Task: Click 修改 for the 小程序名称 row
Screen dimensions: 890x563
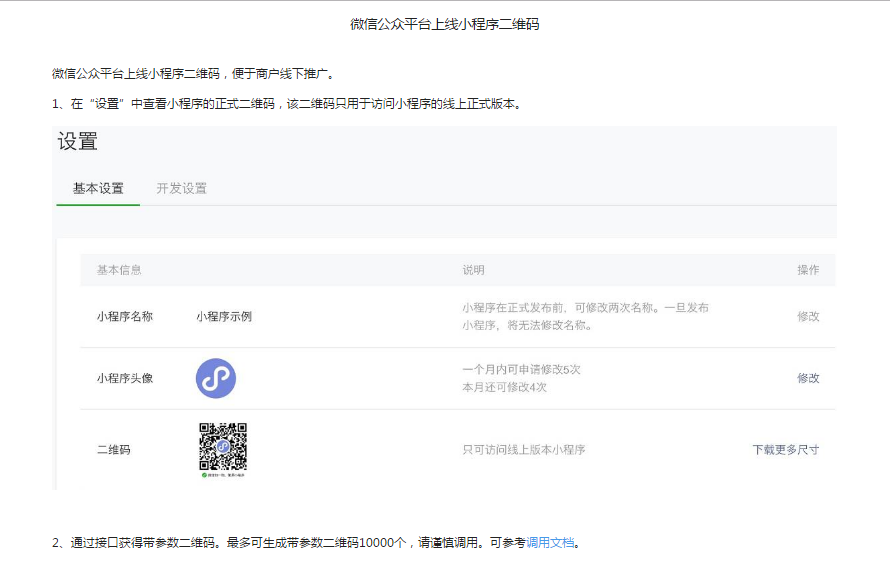Action: [808, 316]
